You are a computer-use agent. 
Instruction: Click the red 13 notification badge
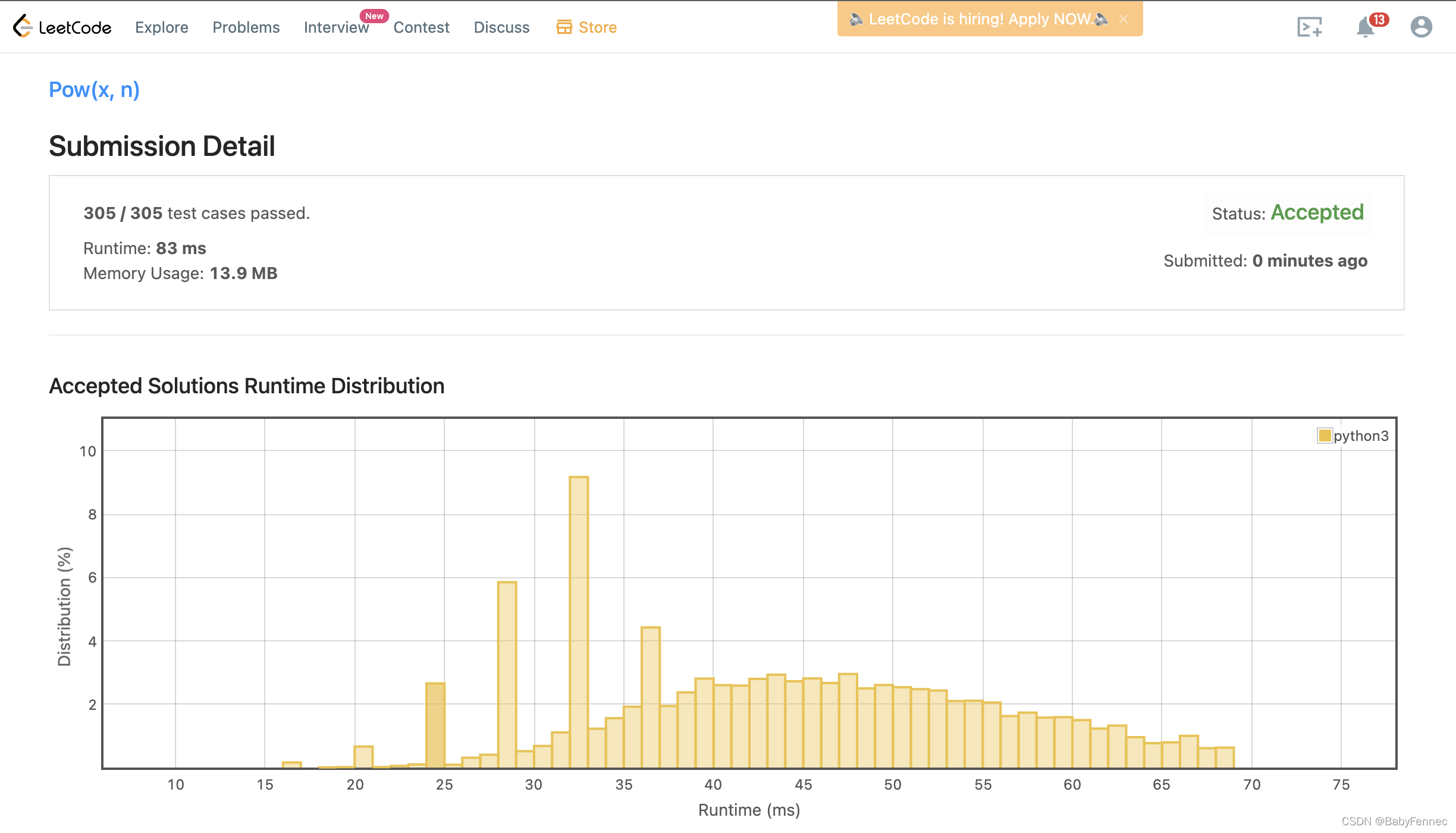tap(1379, 20)
